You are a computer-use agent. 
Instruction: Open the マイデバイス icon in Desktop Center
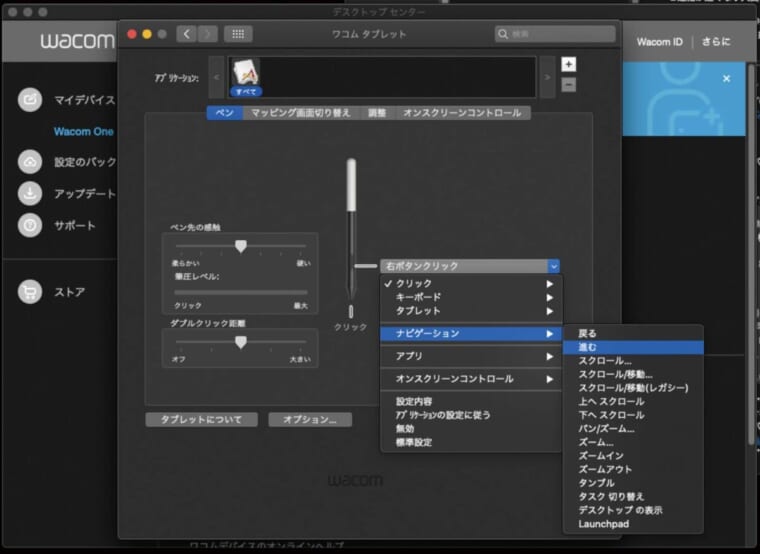pos(30,99)
